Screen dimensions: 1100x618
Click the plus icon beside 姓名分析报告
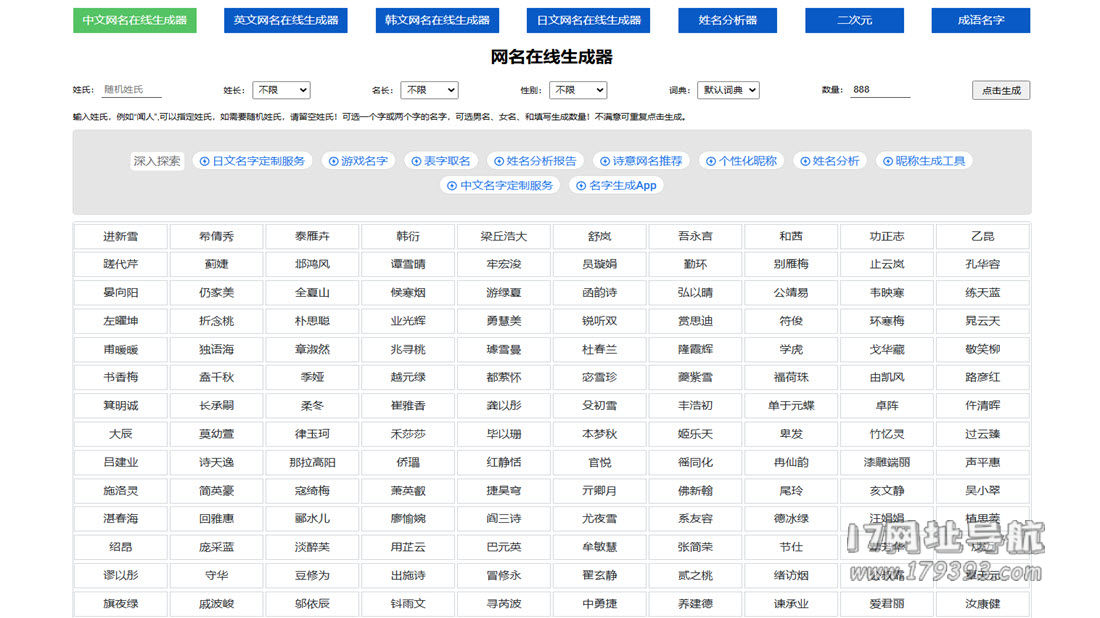tap(498, 161)
